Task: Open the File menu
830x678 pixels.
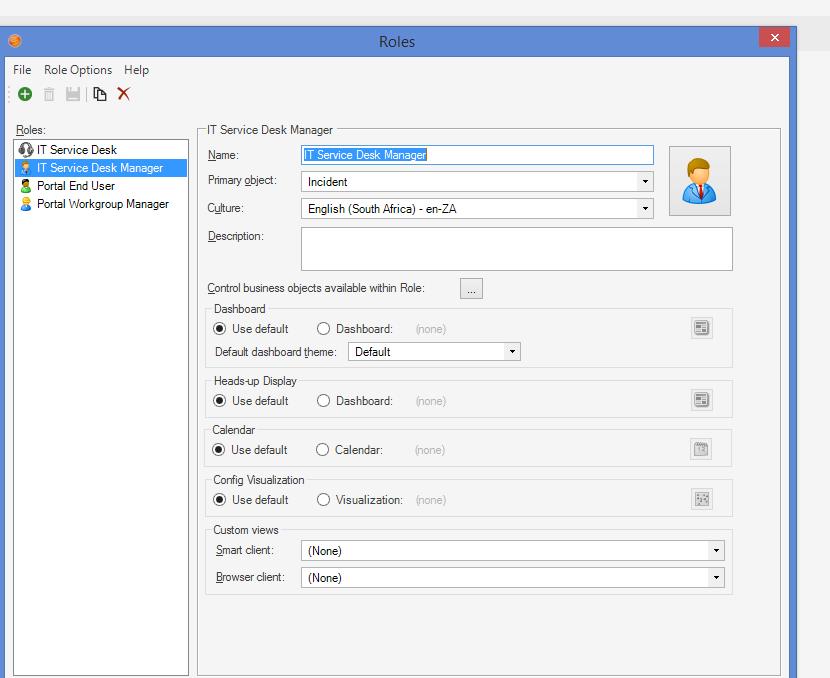Action: [22, 70]
